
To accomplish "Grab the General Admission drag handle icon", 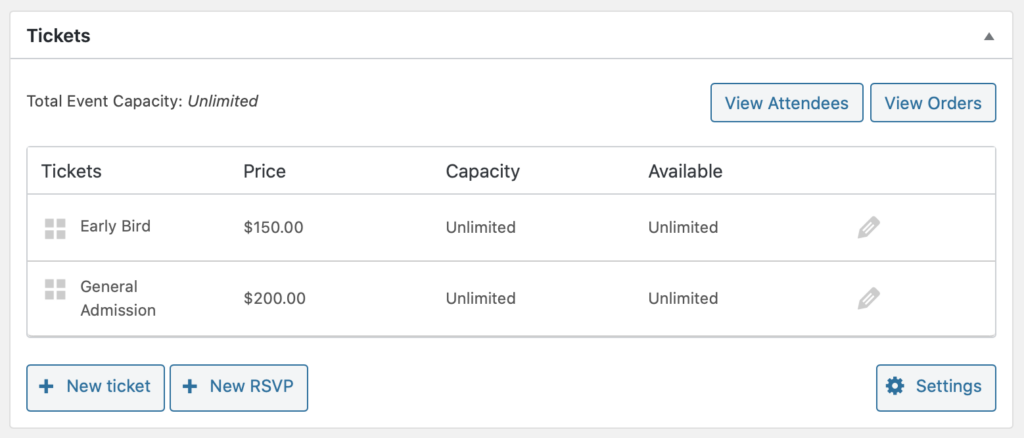I will [56, 289].
